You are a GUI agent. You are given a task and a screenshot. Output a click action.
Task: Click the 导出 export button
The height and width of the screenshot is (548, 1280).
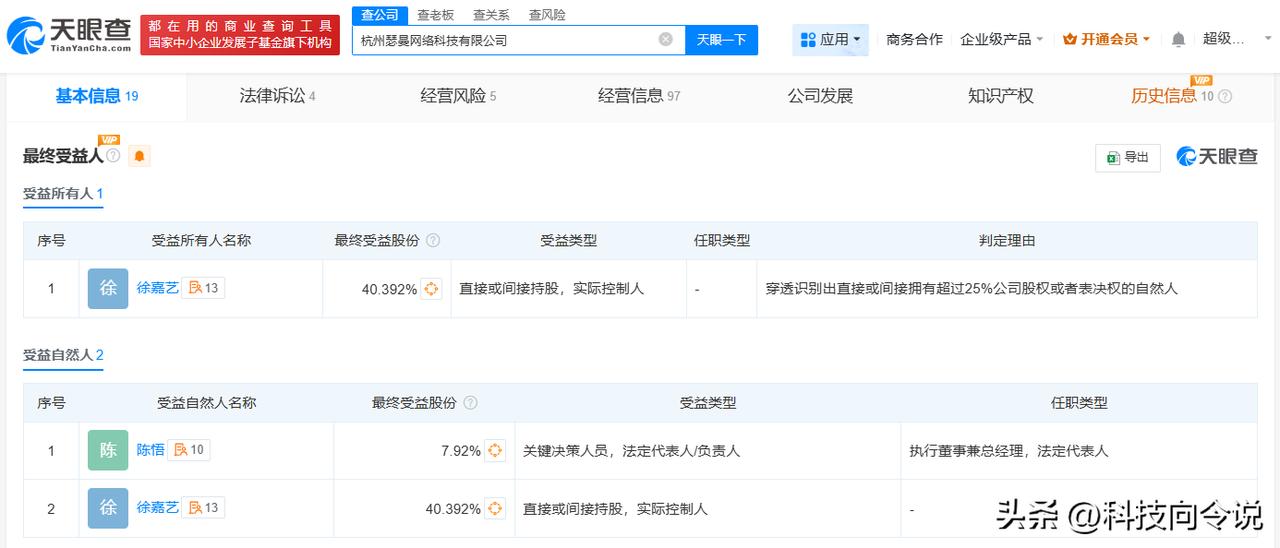1128,157
